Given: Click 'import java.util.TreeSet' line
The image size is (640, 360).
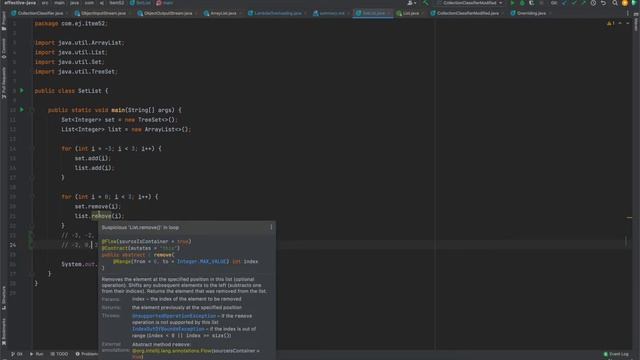Looking at the screenshot, I should [x=76, y=71].
